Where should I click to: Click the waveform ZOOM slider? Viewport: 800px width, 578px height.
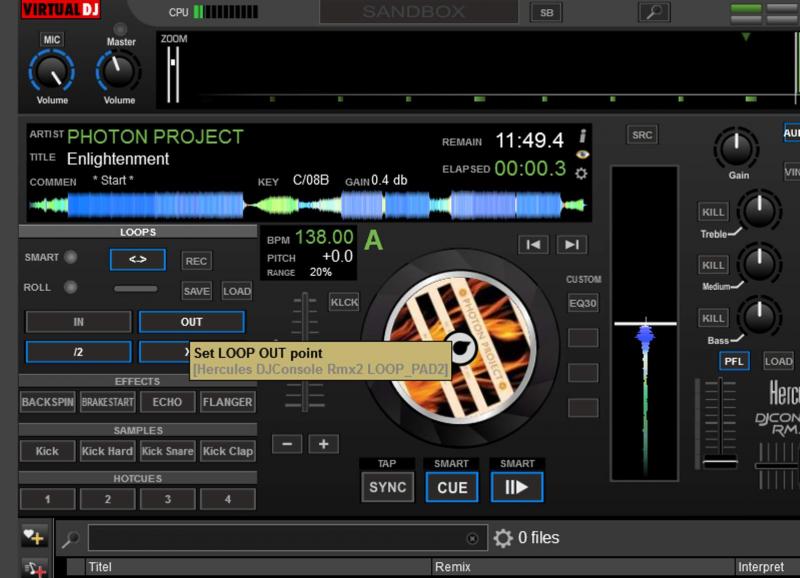pyautogui.click(x=173, y=74)
